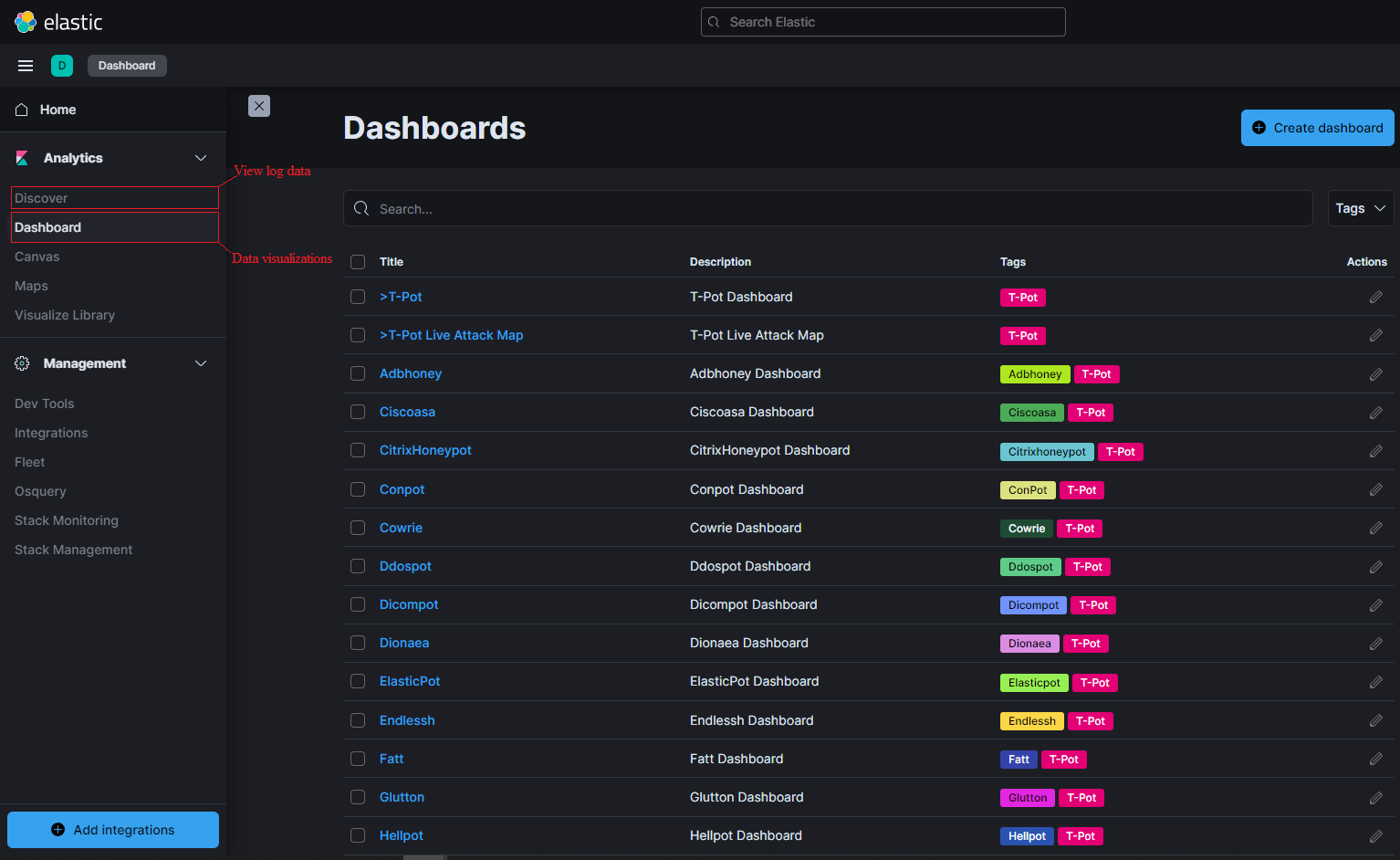Image resolution: width=1400 pixels, height=860 pixels.
Task: Open Osquery in the sidebar
Action: (x=40, y=491)
